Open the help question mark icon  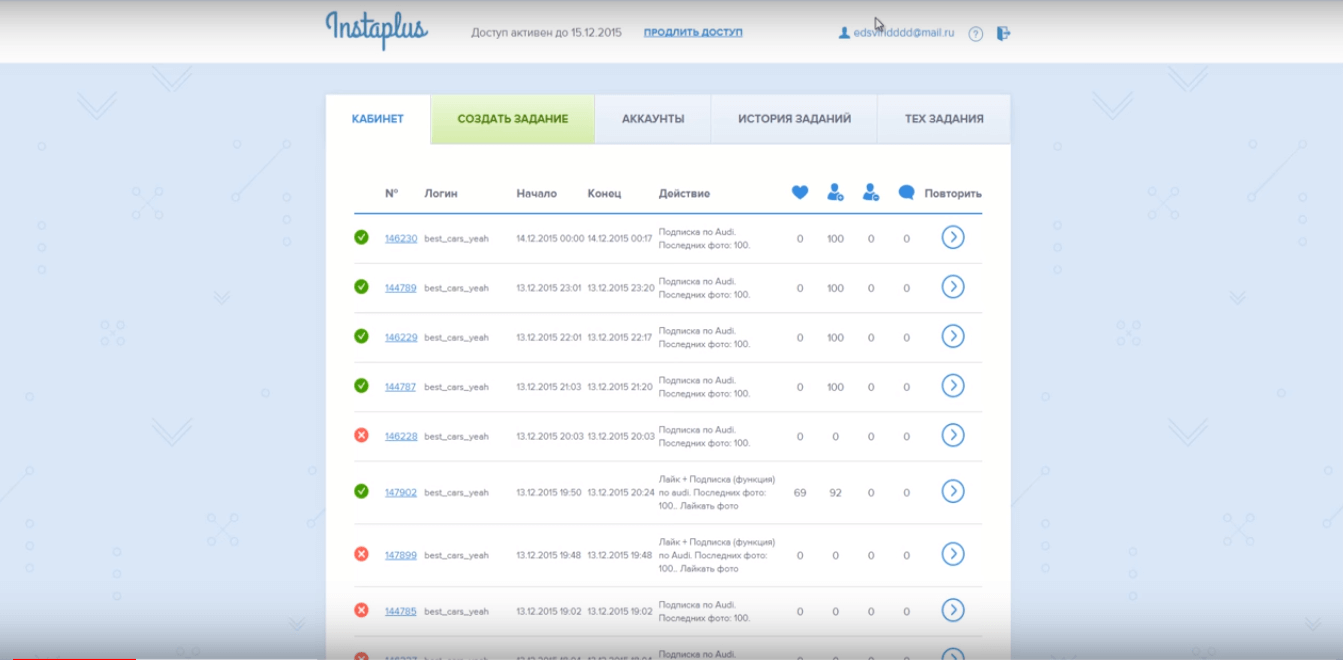[x=976, y=34]
